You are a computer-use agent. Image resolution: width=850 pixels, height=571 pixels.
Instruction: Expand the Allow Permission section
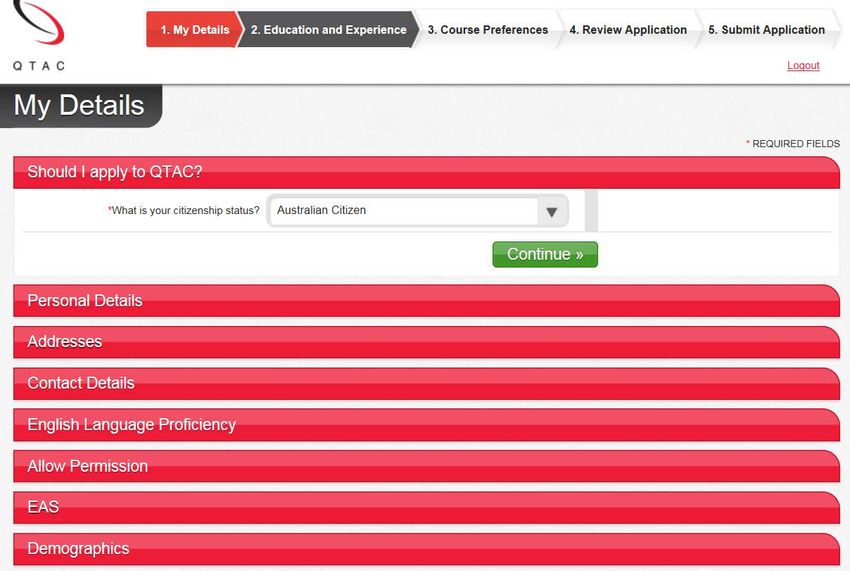click(427, 466)
